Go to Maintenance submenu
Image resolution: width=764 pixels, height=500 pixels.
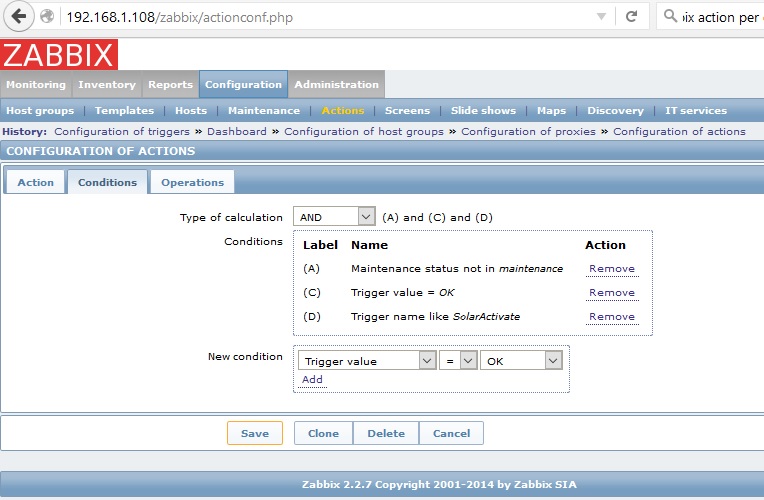pos(264,111)
